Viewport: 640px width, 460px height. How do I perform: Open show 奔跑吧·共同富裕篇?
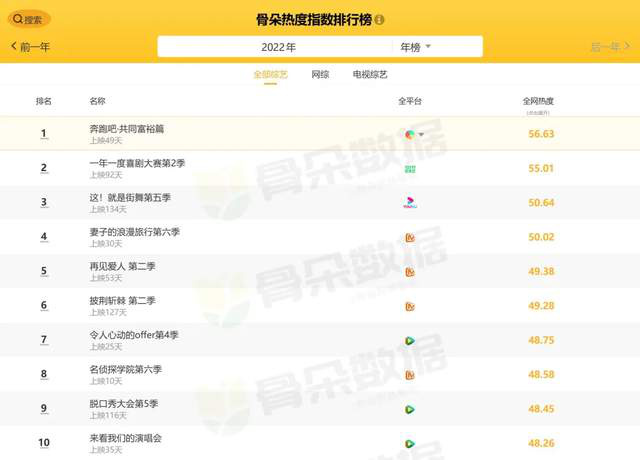127,129
